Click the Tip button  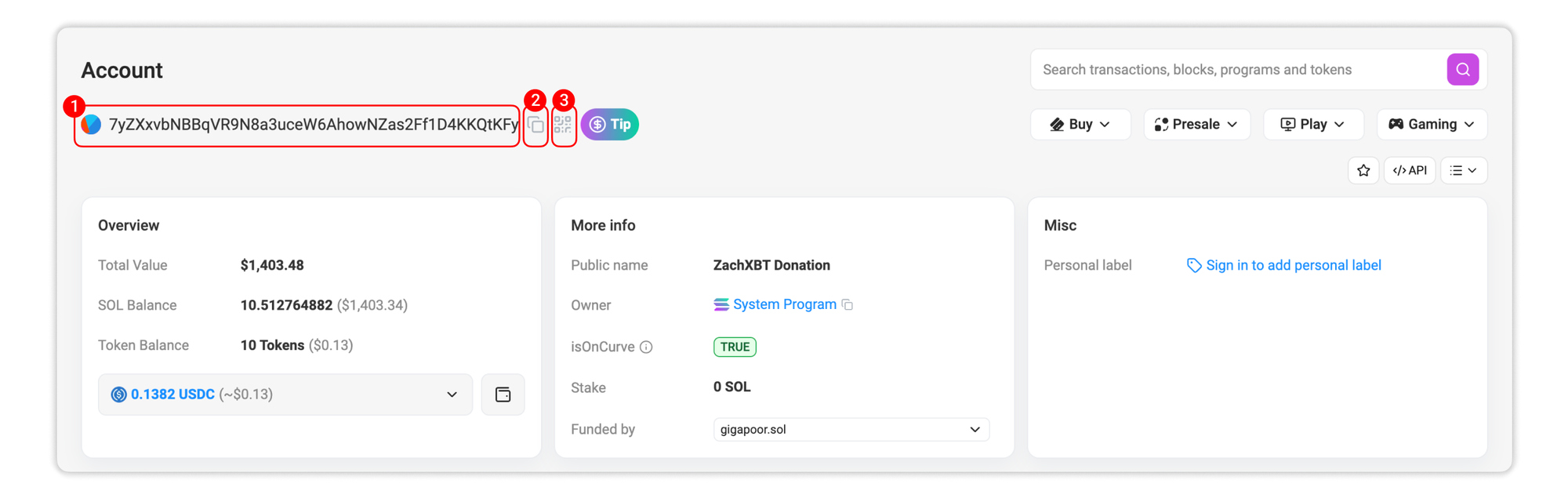(610, 125)
